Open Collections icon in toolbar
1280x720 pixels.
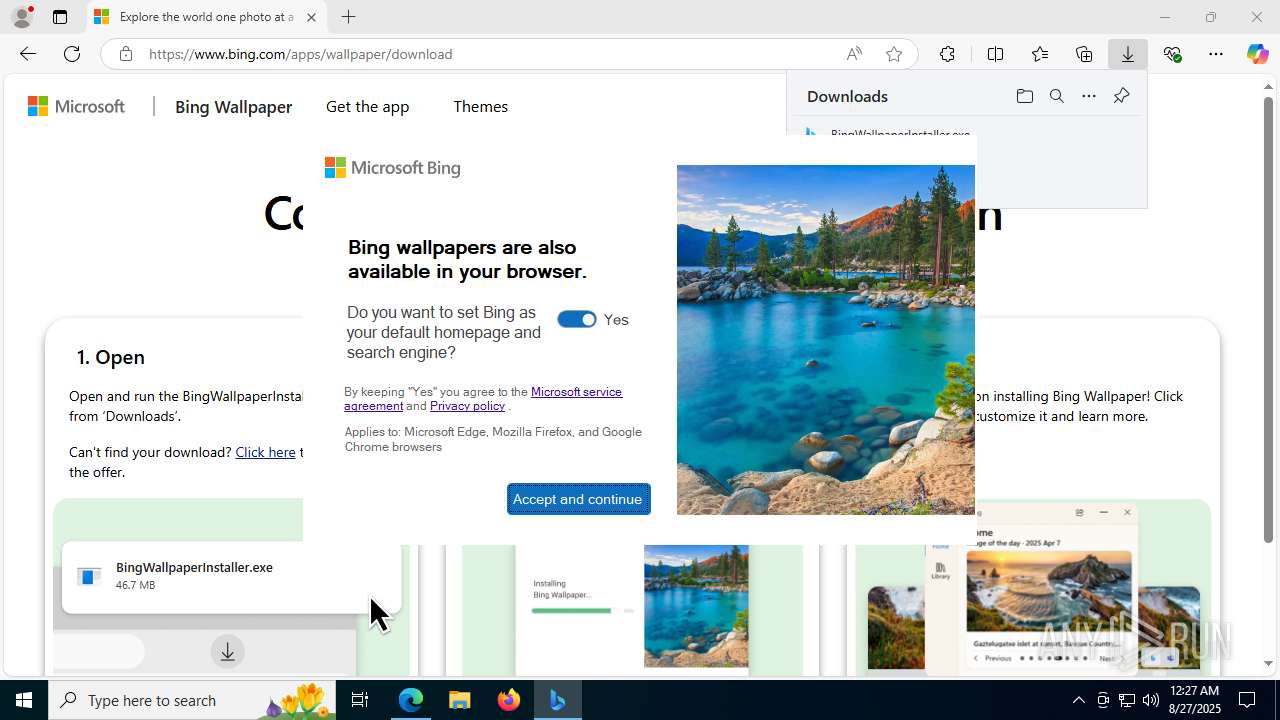[1084, 54]
